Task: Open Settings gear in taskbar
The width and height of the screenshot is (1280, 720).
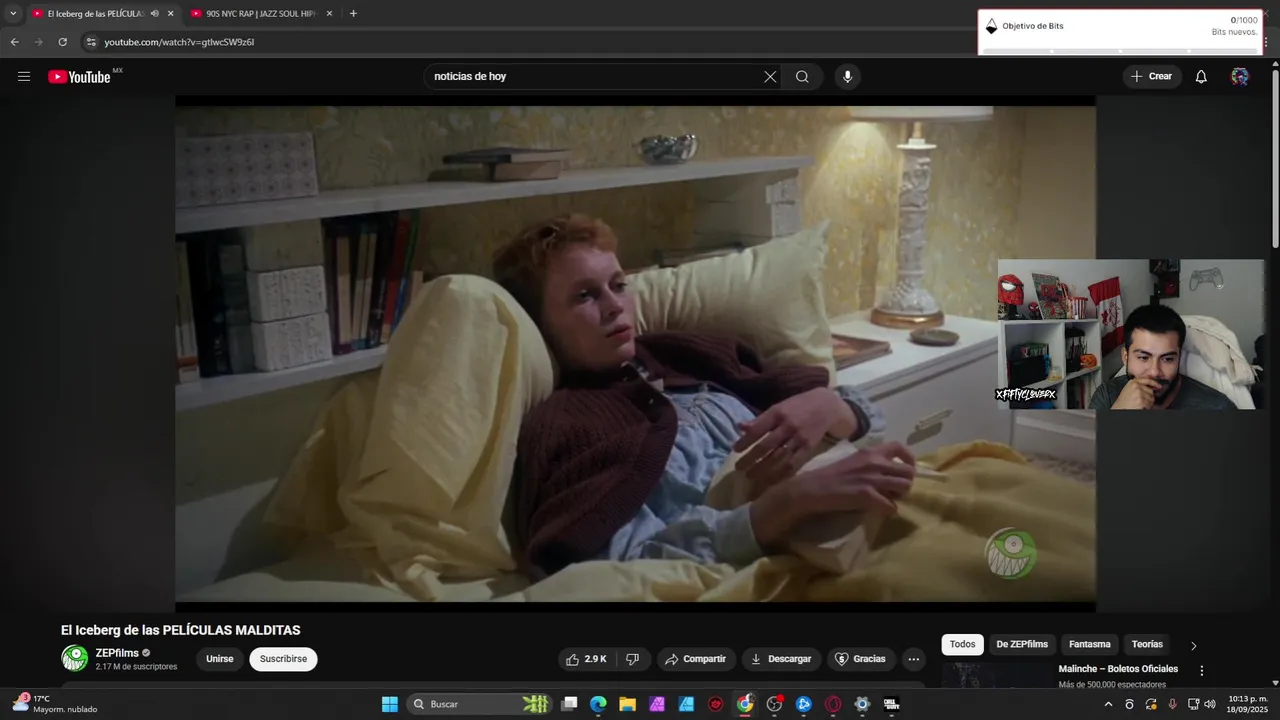Action: (x=862, y=704)
